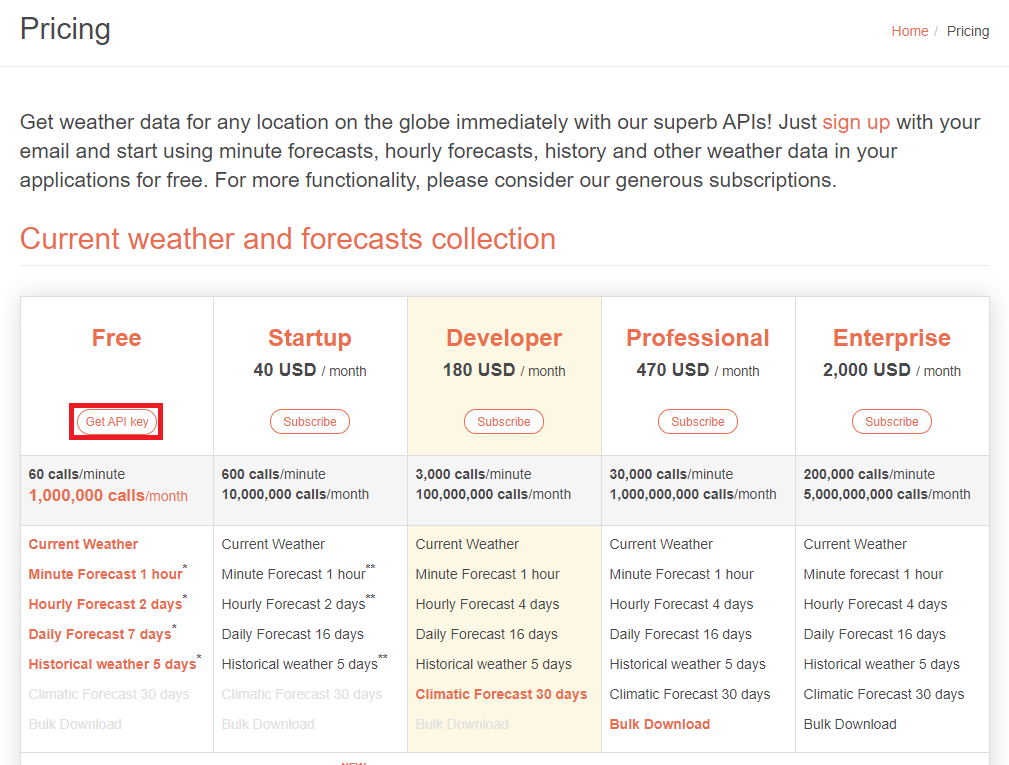The width and height of the screenshot is (1009, 765).
Task: Select the Developer column header
Action: (503, 338)
